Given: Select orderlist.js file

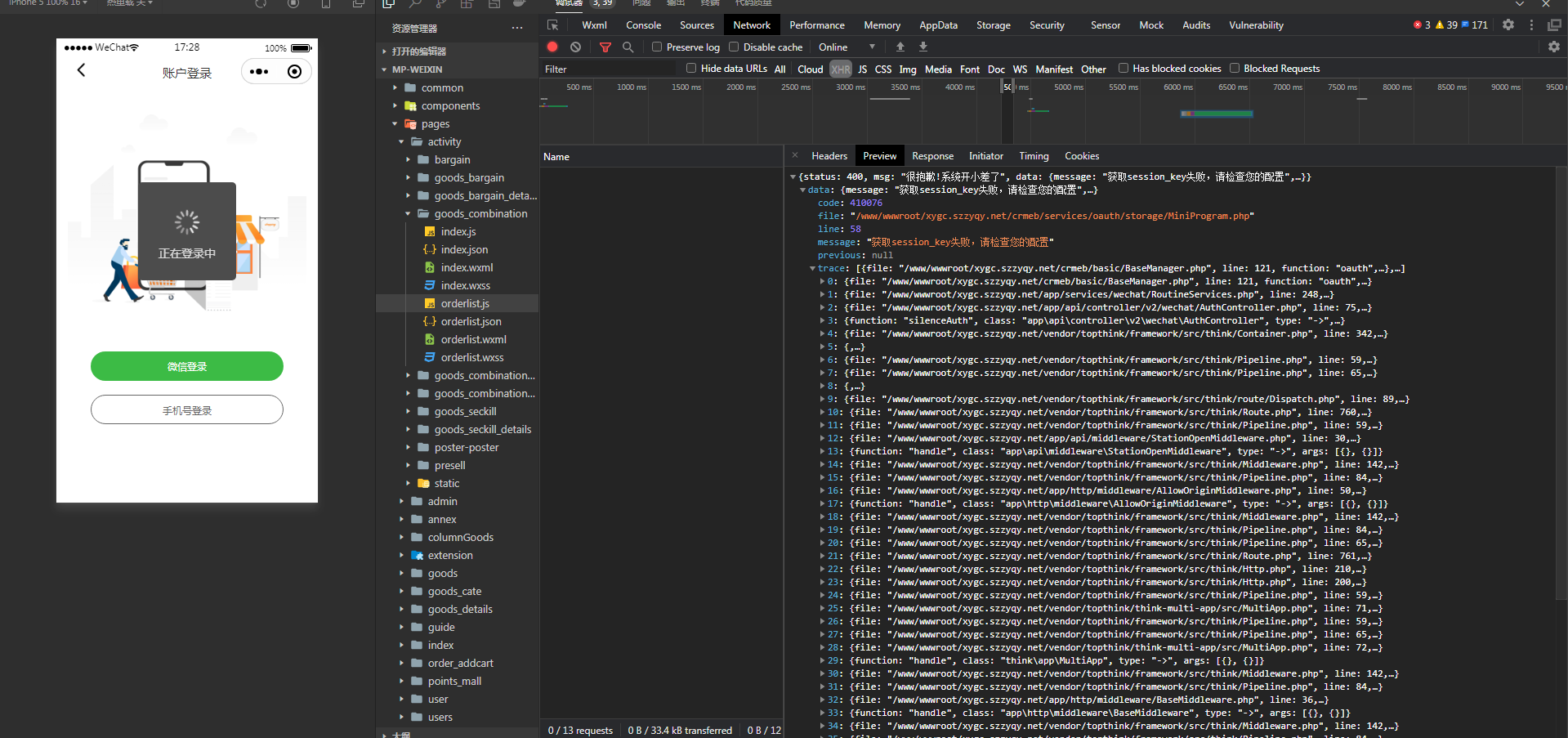Looking at the screenshot, I should [465, 304].
